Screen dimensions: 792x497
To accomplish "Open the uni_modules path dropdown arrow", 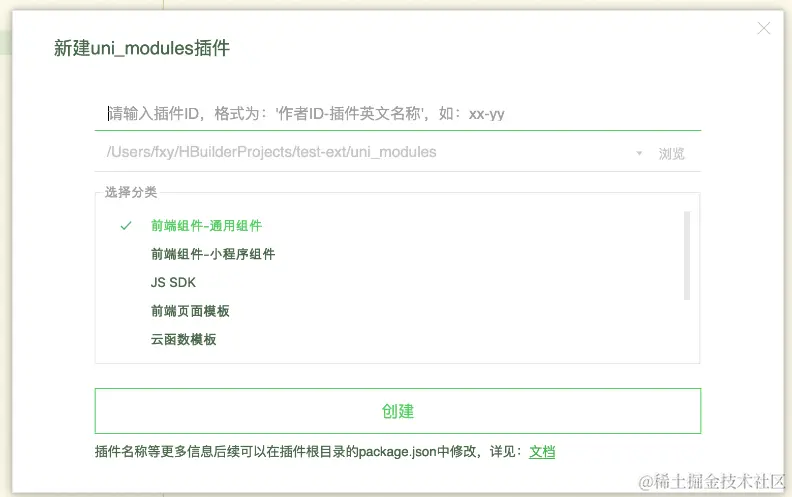I will coord(639,153).
